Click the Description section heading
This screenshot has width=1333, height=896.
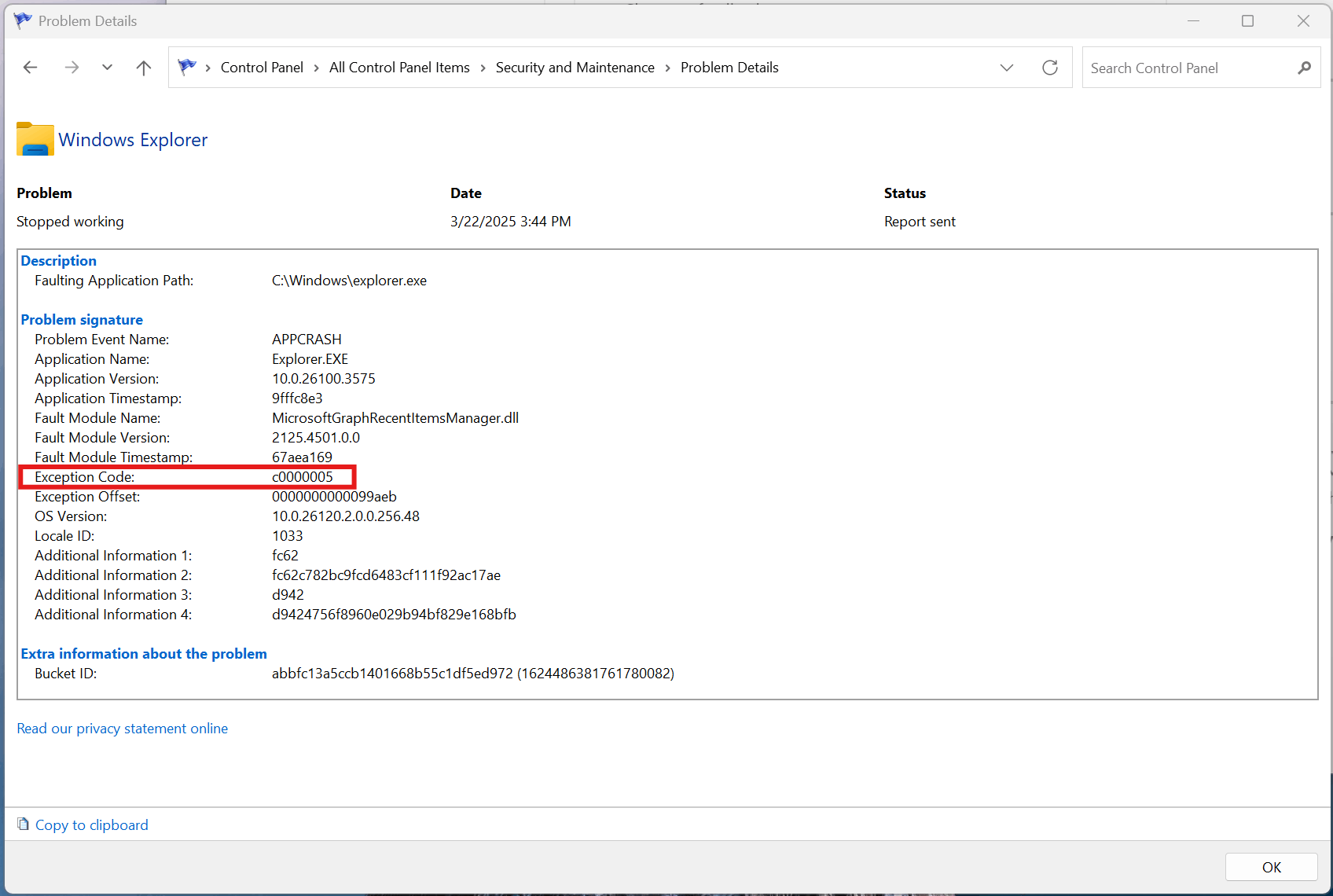click(x=58, y=261)
